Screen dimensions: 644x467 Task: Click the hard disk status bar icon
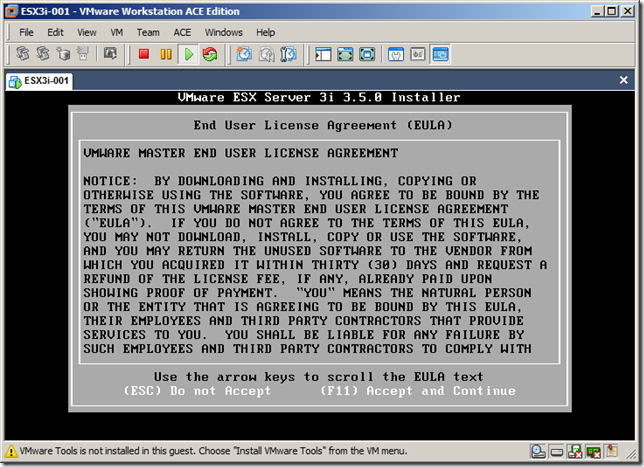(x=557, y=452)
